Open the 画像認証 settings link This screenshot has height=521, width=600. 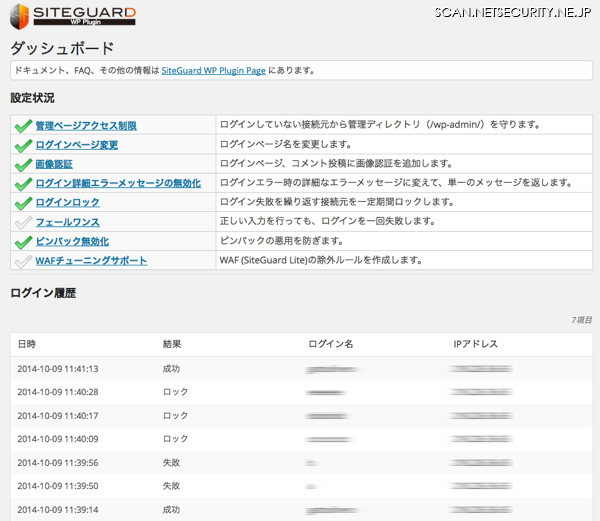pos(54,164)
